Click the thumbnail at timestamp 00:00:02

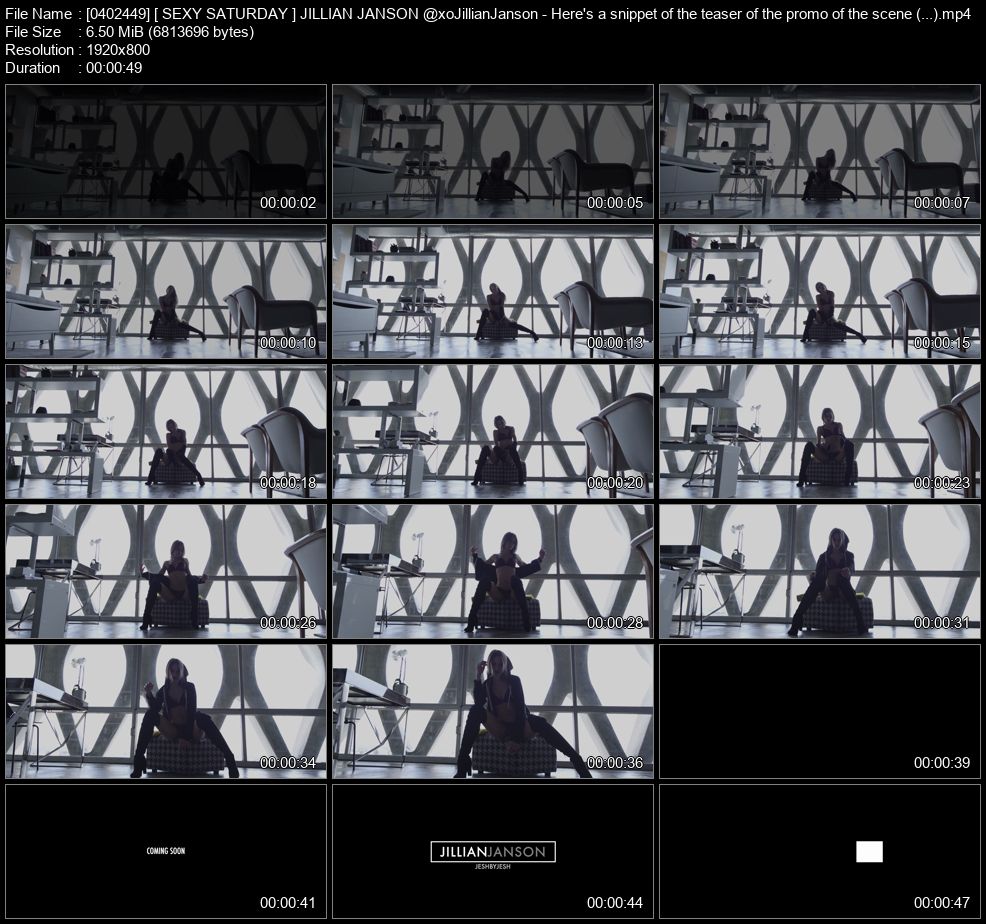(165, 151)
